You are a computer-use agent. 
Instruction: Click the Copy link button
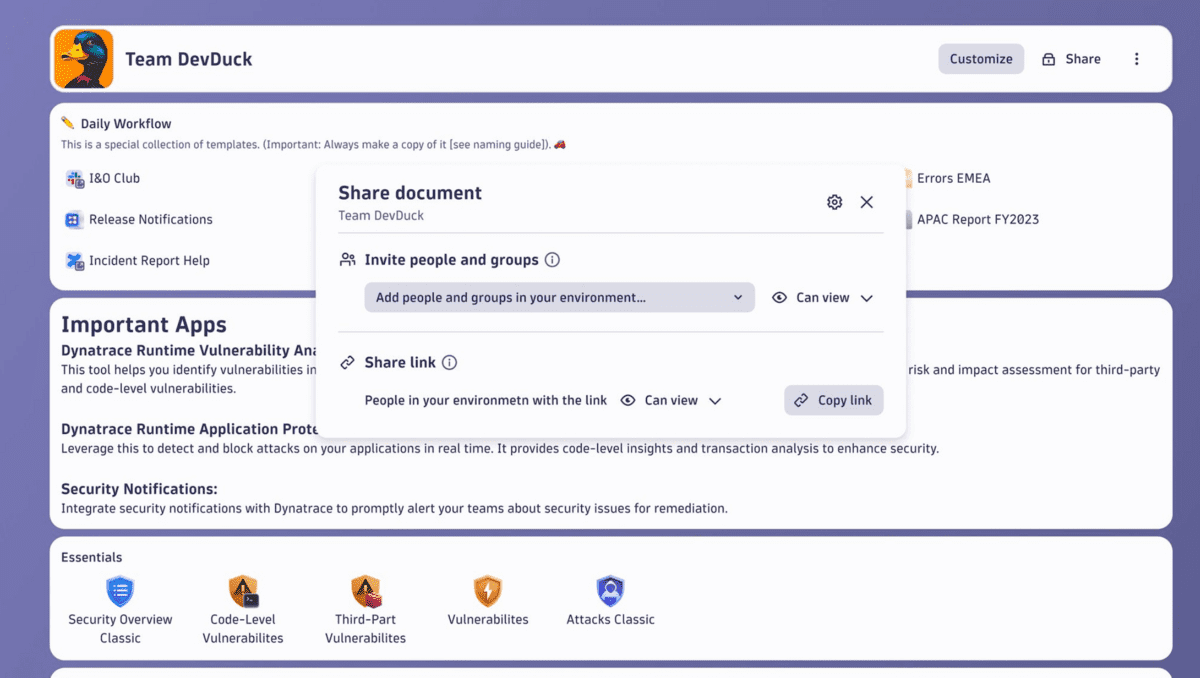833,400
